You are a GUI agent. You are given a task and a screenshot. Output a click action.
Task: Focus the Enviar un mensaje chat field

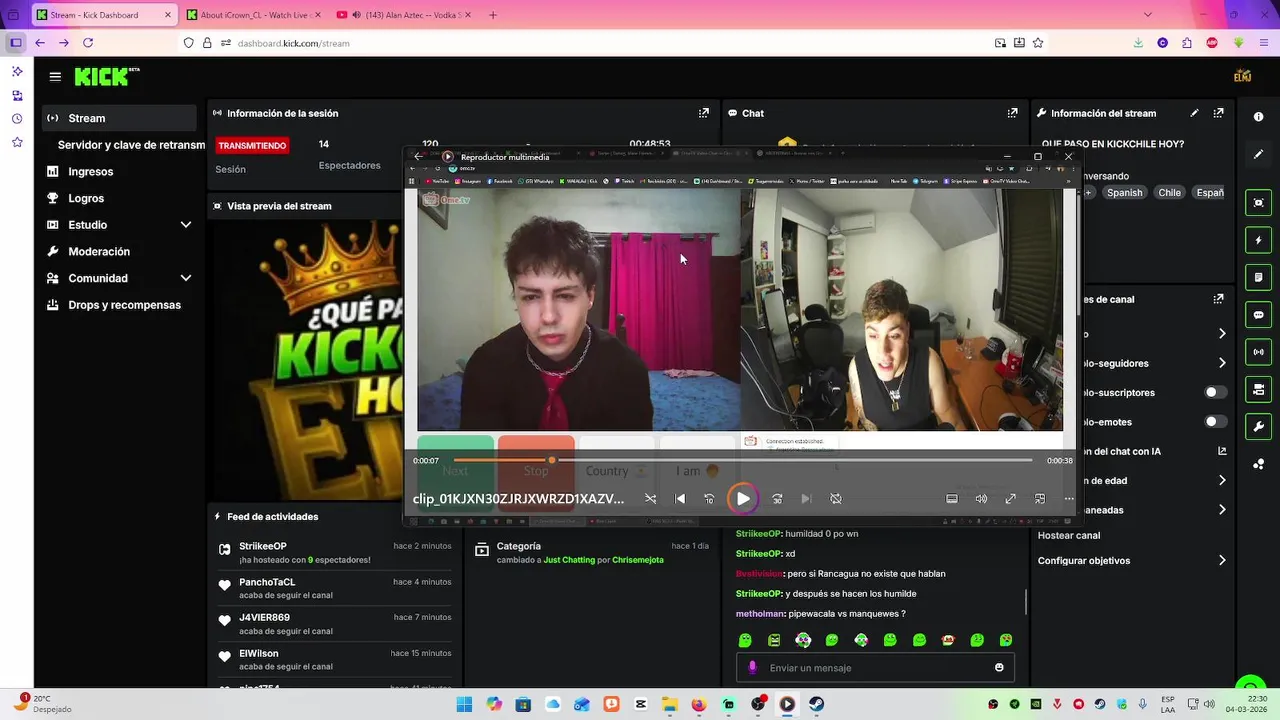click(875, 667)
